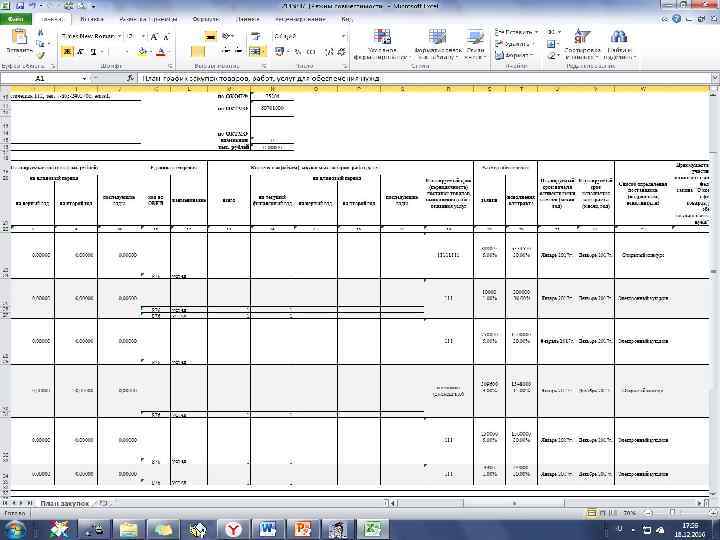Toggle middle vertical alignment button
This screenshot has height=540, width=720.
211,36
